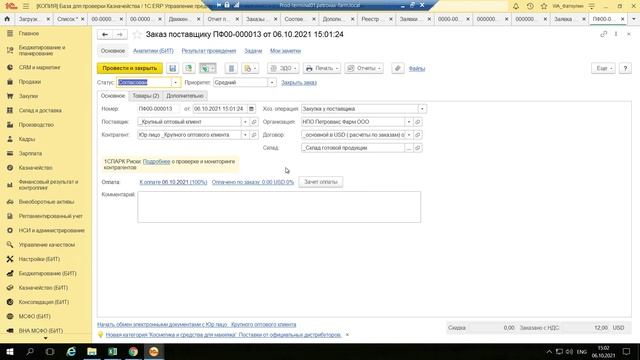Open the Контрагент record with its open icon
The image size is (640, 360).
tap(254, 135)
